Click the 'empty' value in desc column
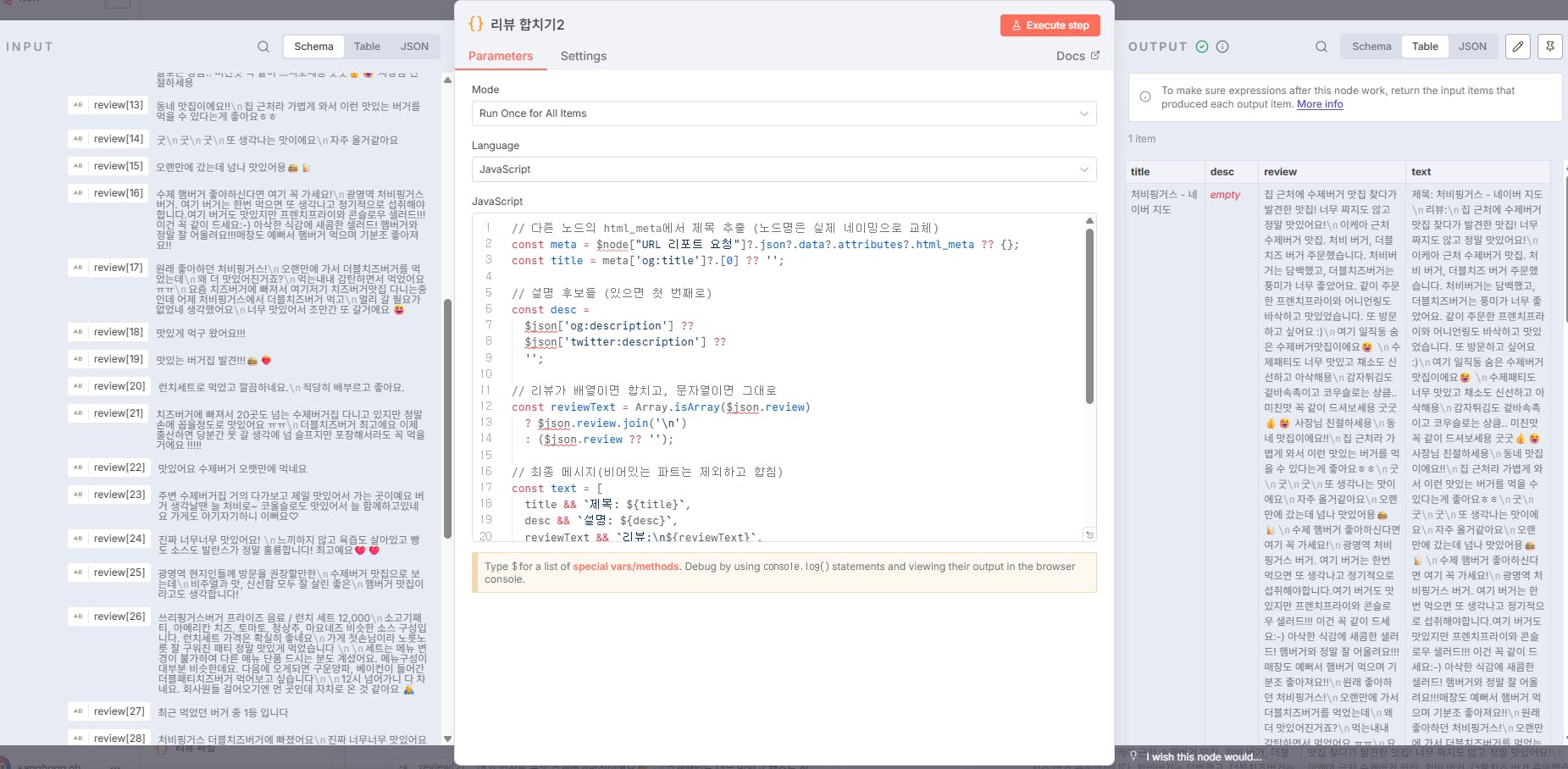 [x=1225, y=195]
